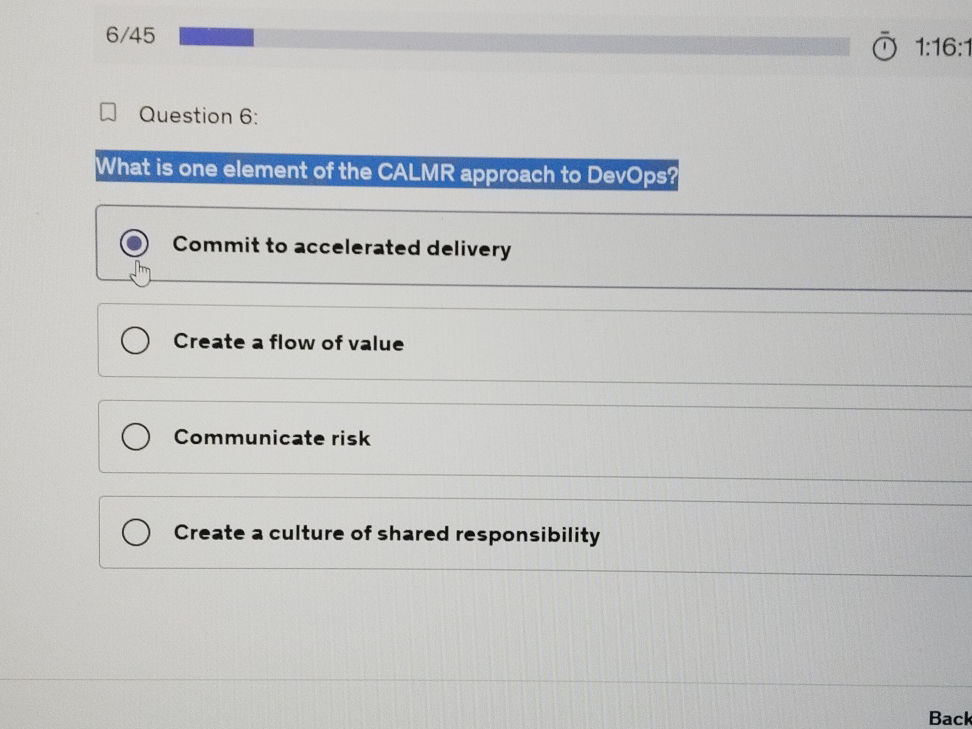
Task: Click the Create a culture of shared responsibility text
Action: (x=386, y=534)
